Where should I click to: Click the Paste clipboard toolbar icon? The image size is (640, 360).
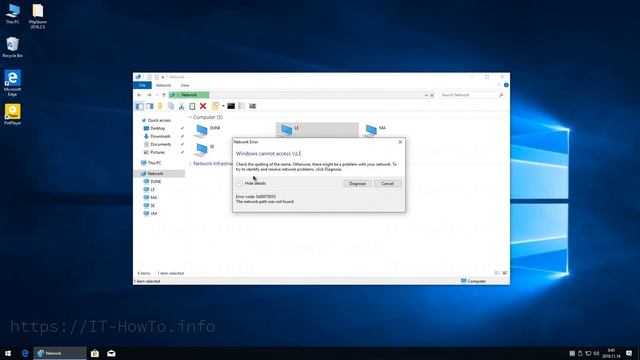(192, 106)
